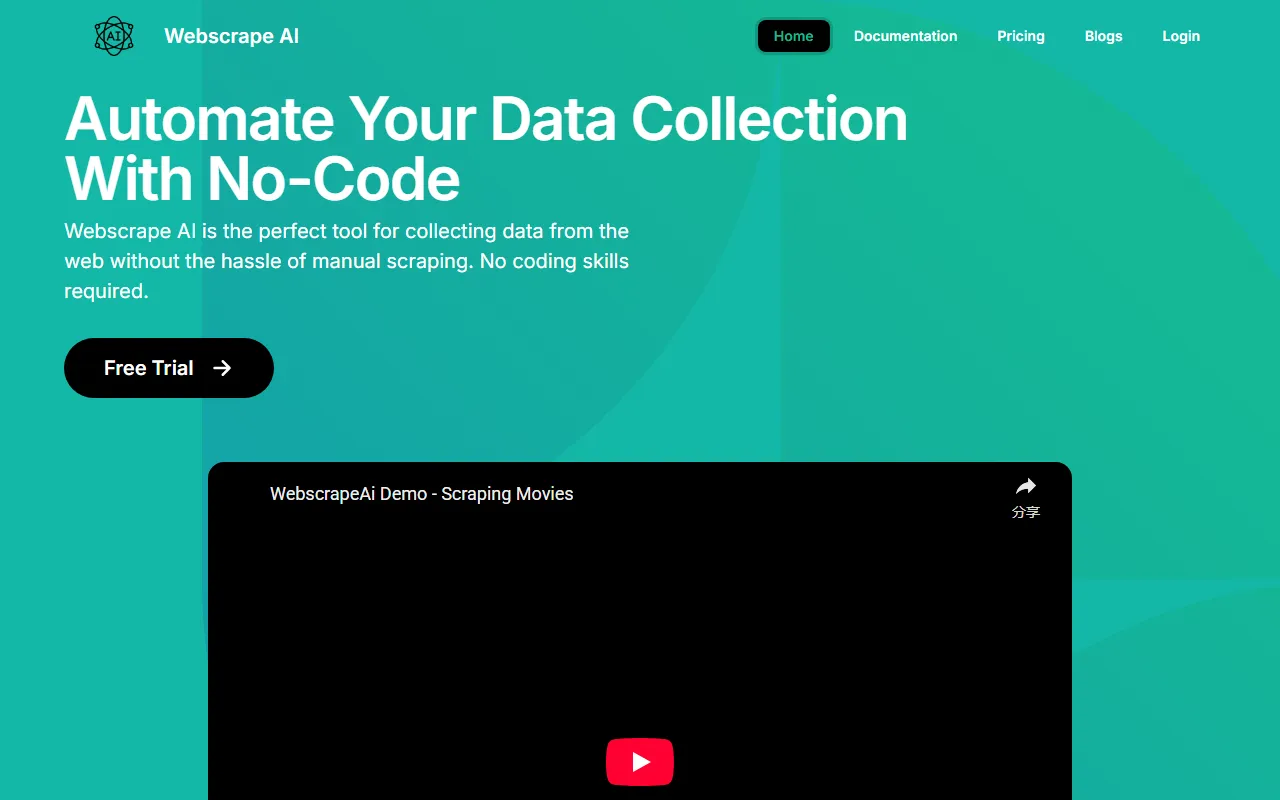Navigate to the Pricing page
Screen dimensions: 1280x800
tap(1020, 36)
